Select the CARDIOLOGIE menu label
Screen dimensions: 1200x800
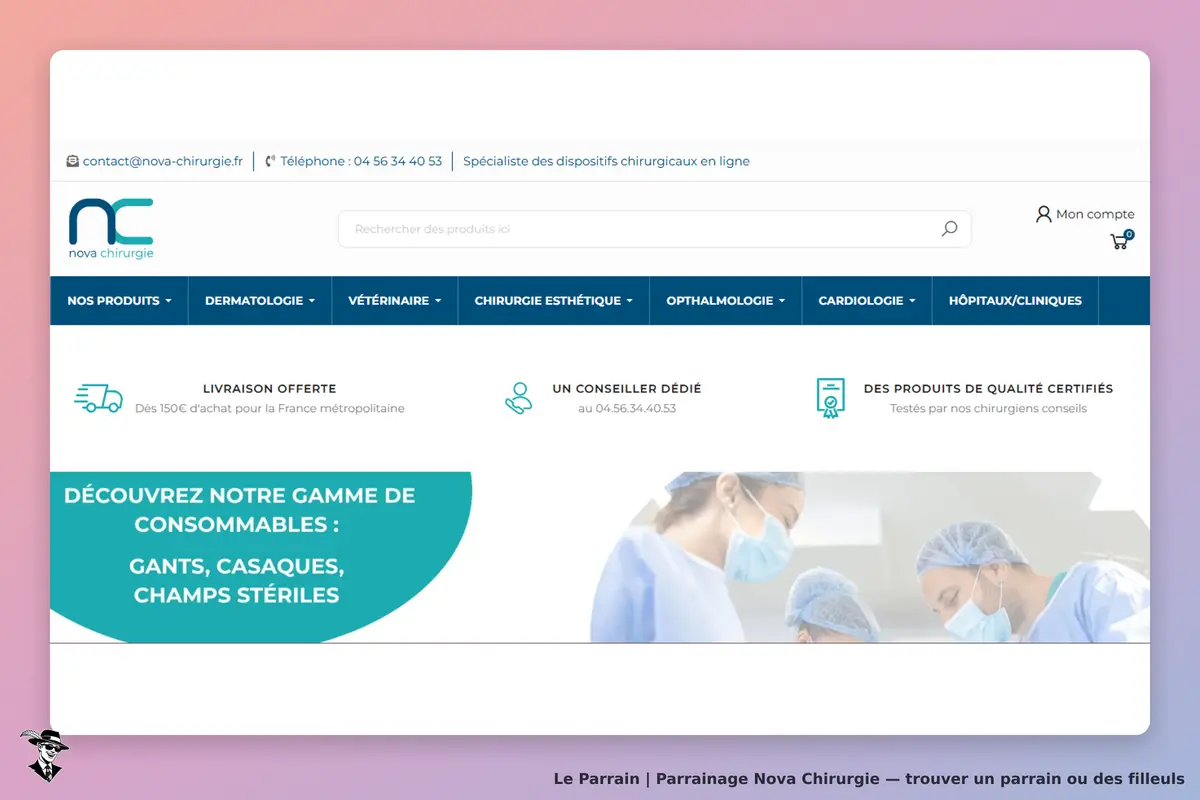861,301
